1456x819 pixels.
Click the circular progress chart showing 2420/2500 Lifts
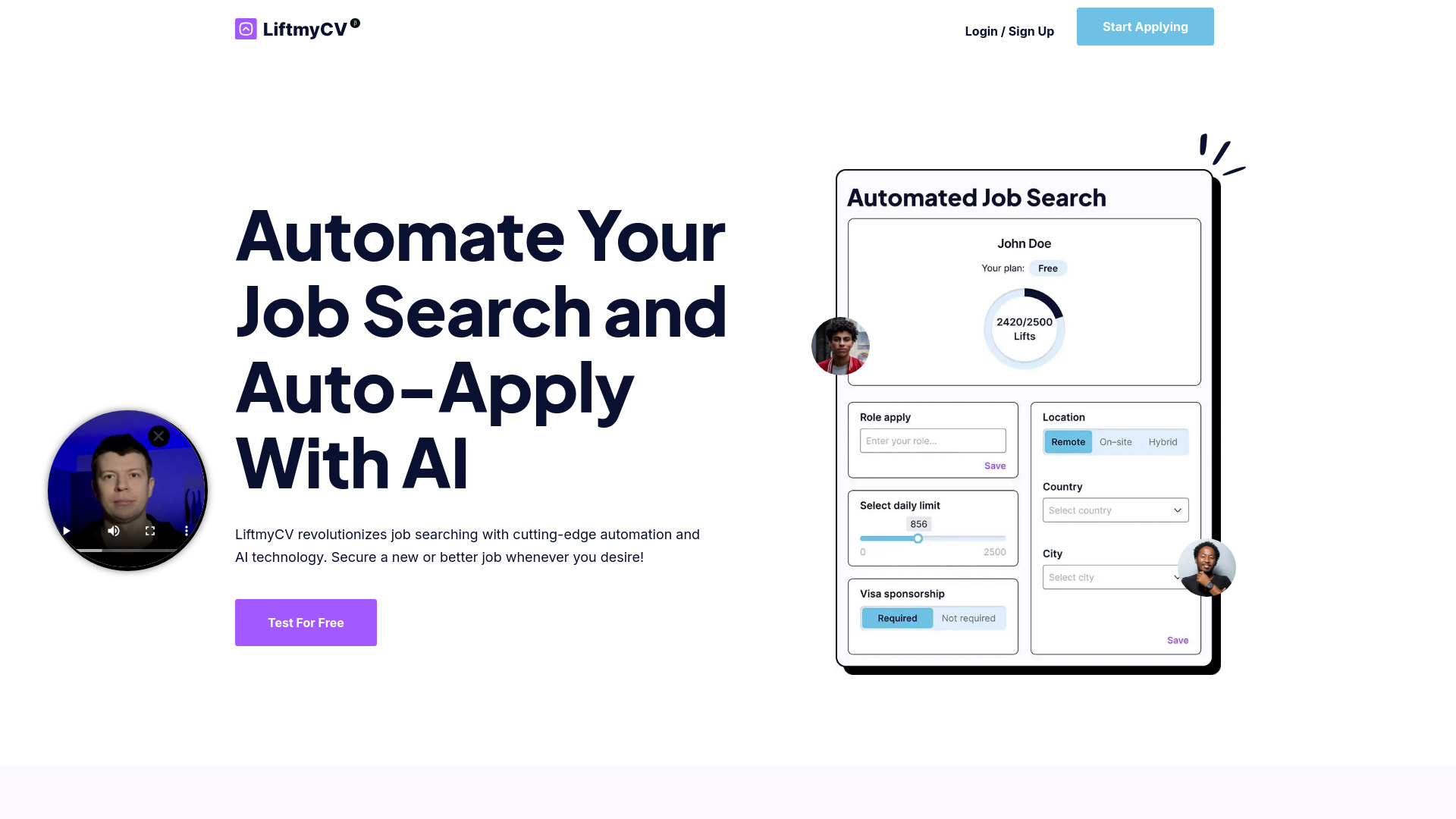pos(1024,328)
